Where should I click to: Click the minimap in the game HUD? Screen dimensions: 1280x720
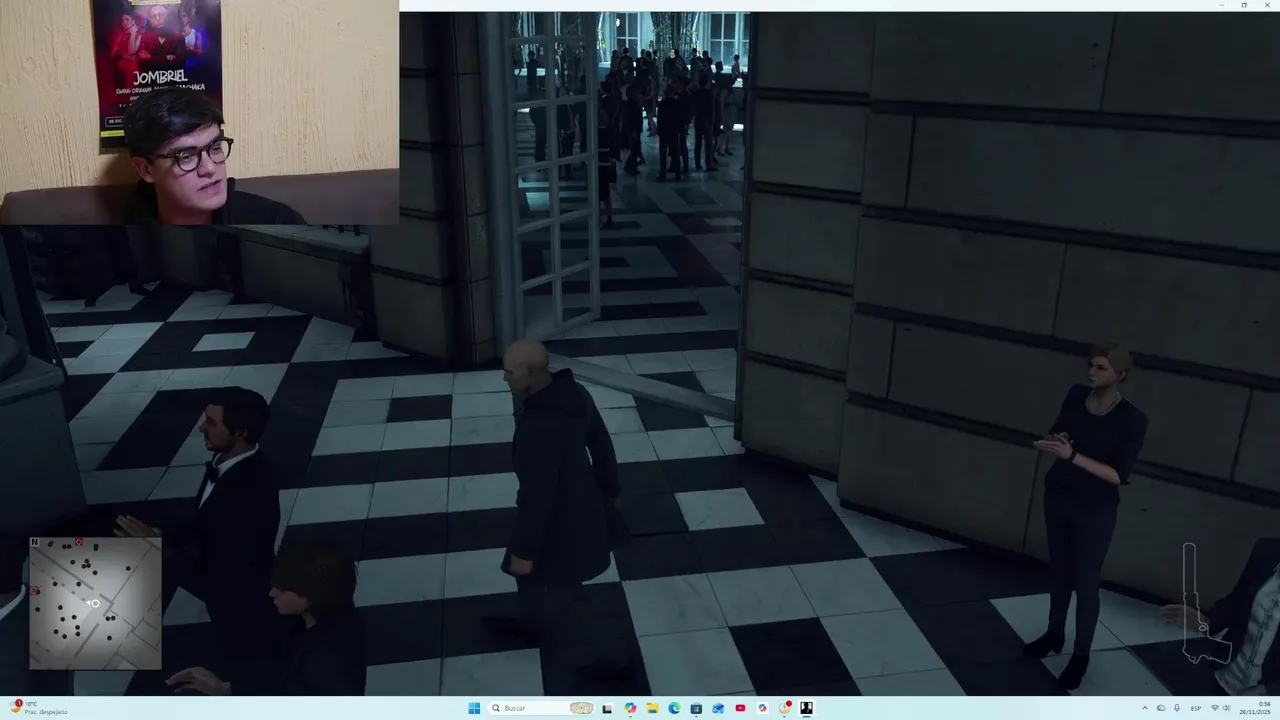pos(95,603)
